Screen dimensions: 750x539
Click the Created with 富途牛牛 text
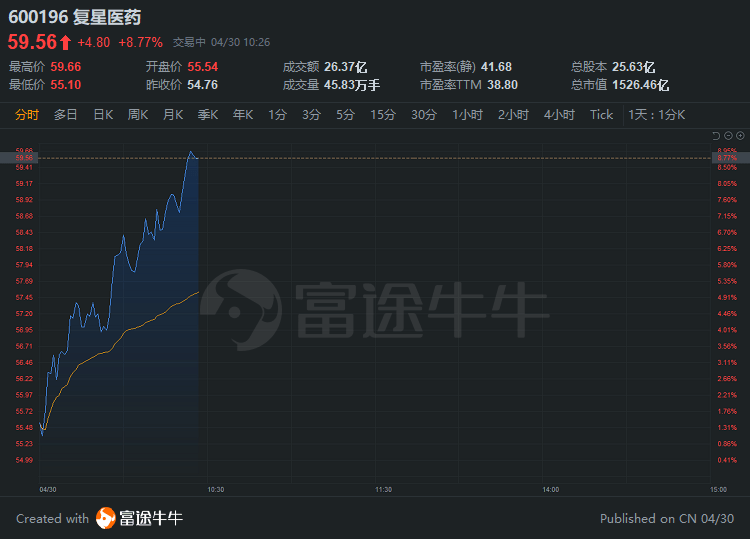pos(99,518)
